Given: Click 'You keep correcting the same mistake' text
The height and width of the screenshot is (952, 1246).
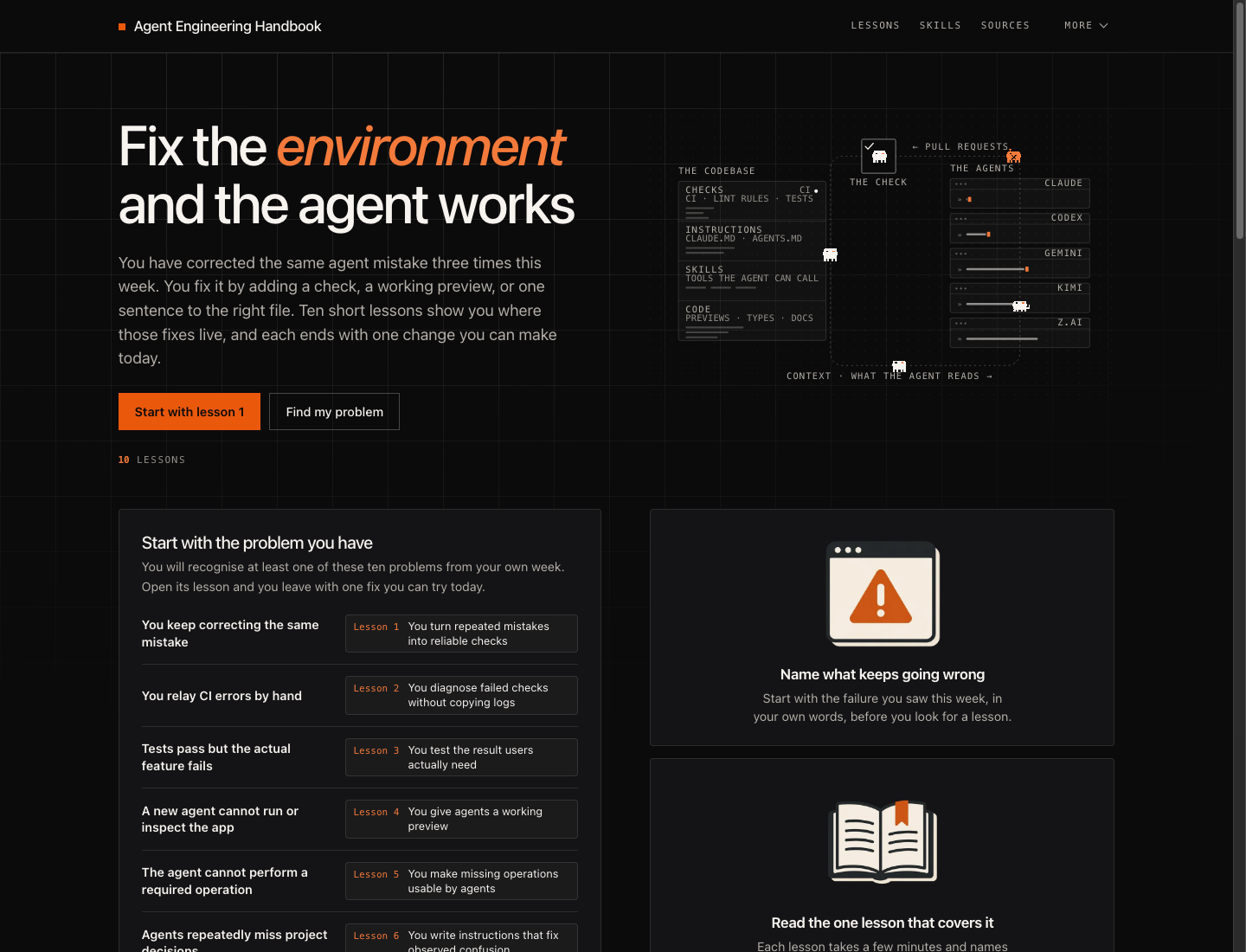Looking at the screenshot, I should click(230, 634).
